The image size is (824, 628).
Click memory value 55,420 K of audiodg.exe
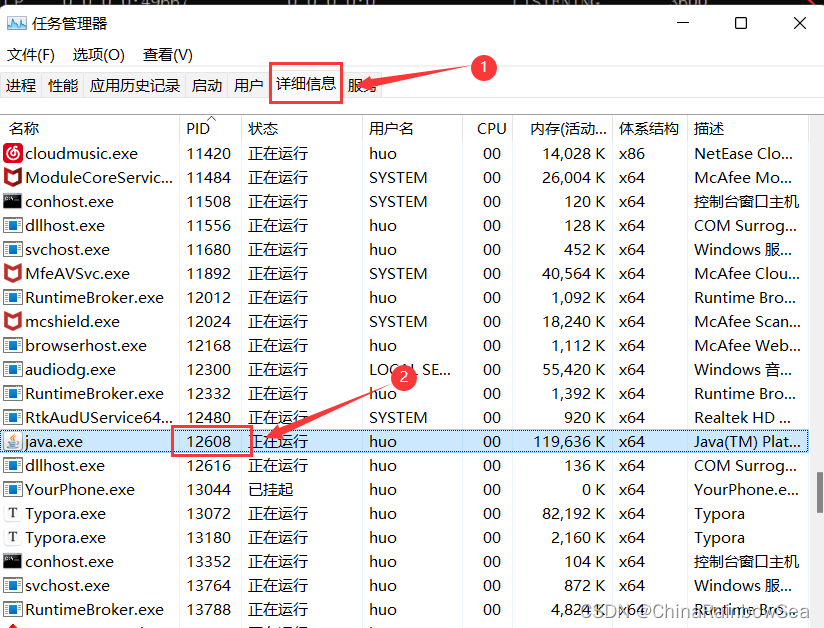click(x=574, y=369)
